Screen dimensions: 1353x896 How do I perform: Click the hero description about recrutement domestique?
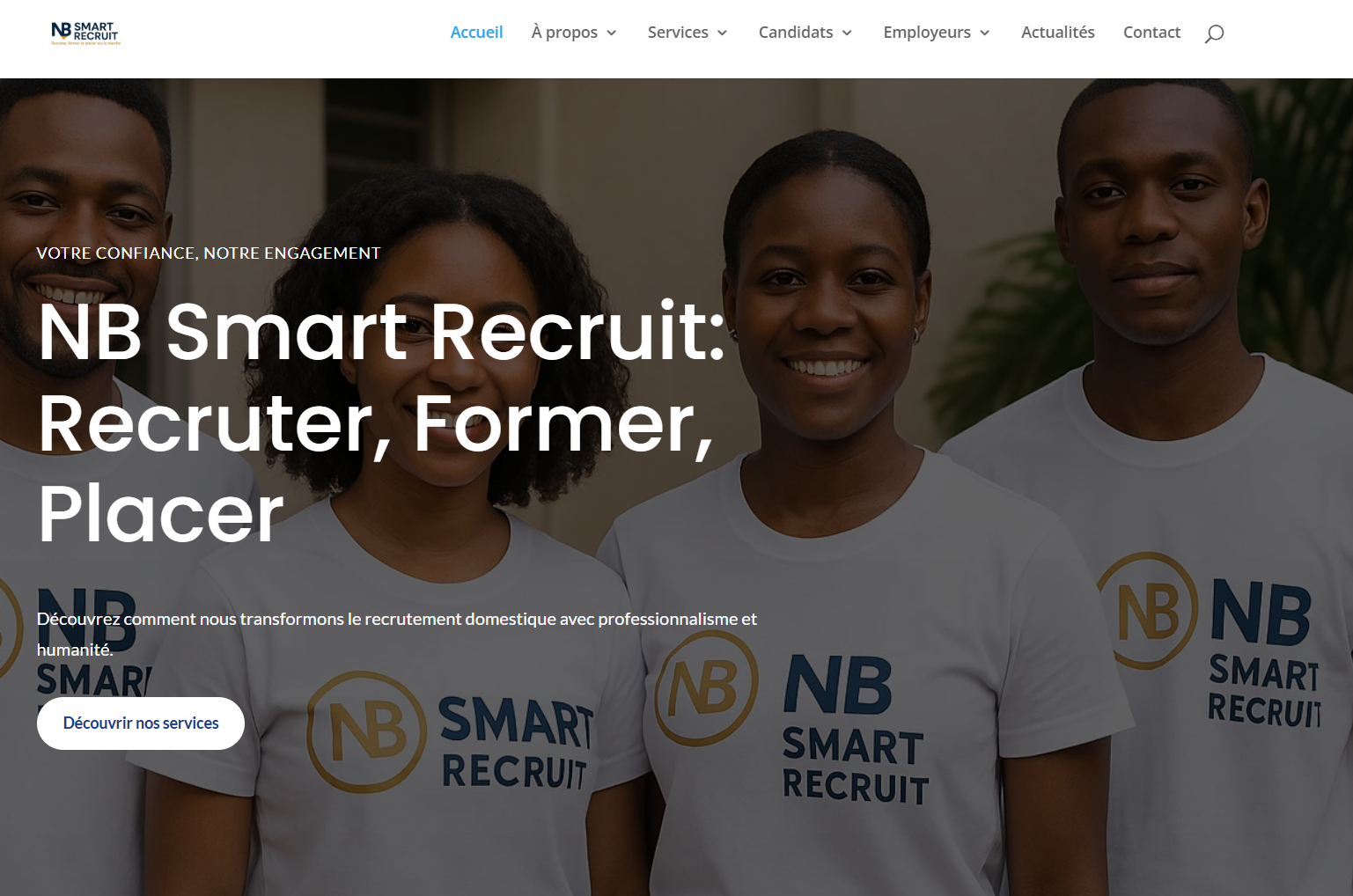pos(397,634)
